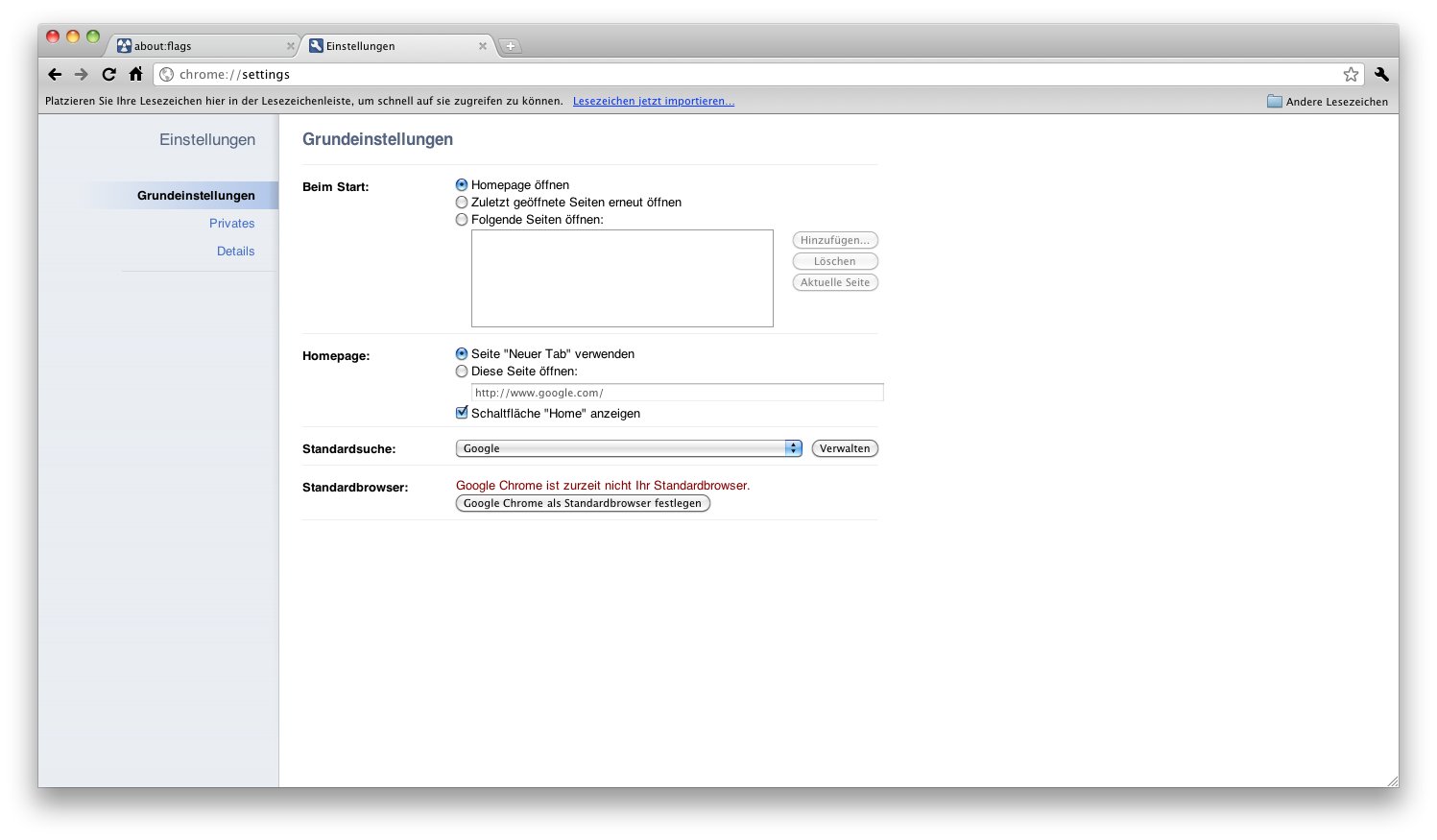The height and width of the screenshot is (840, 1437).
Task: Click the Verwalten button
Action: click(x=844, y=447)
